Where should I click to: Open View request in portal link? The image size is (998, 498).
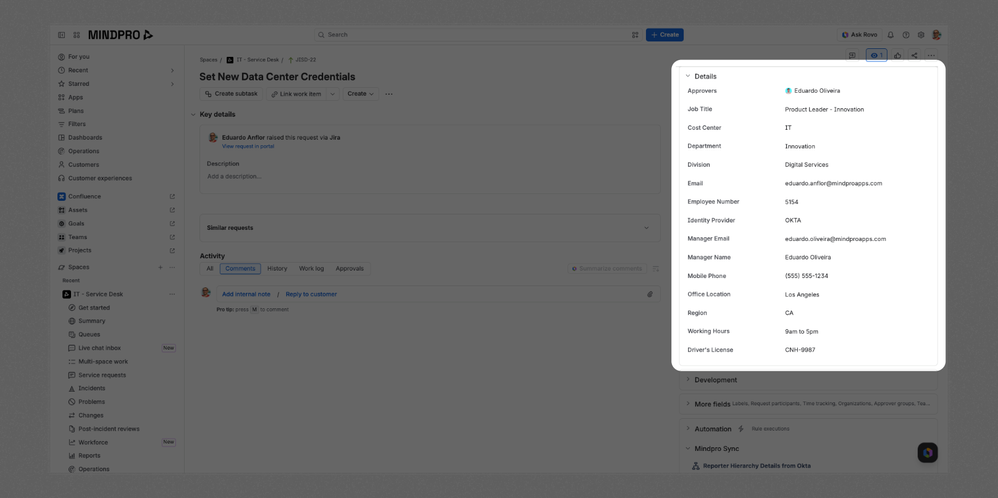[x=248, y=146]
